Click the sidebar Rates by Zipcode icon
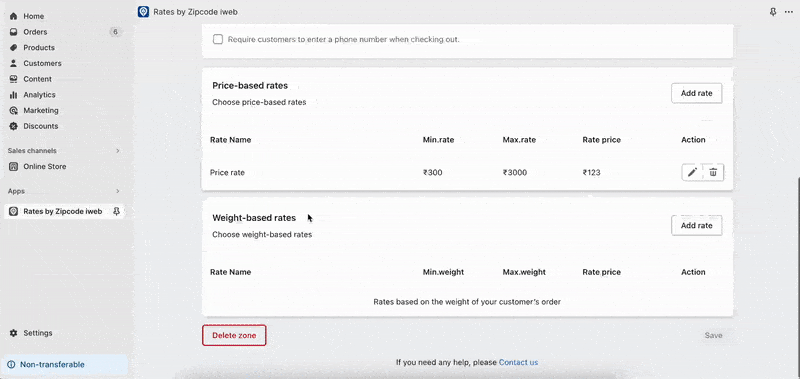Screen dimensions: 800x379 (14, 211)
